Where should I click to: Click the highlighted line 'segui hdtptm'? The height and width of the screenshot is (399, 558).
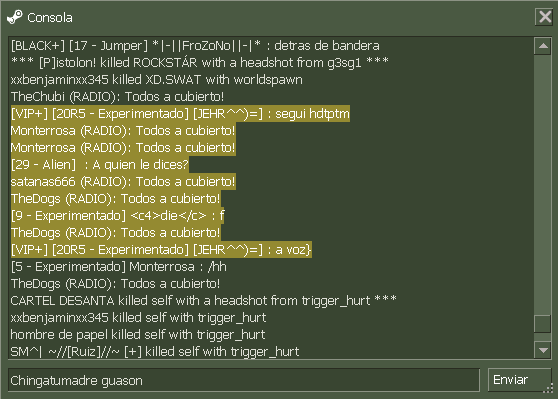[x=180, y=114]
